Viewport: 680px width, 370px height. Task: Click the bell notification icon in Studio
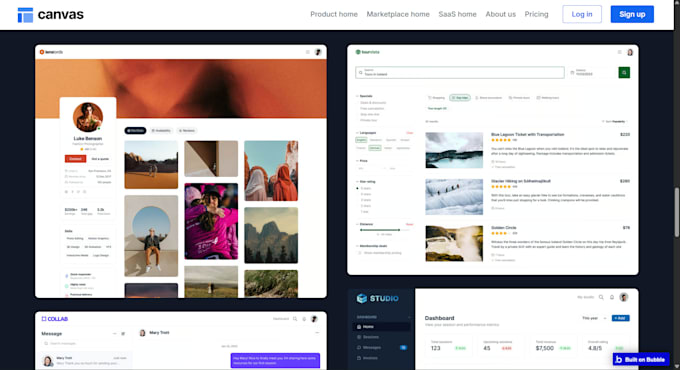click(x=612, y=297)
